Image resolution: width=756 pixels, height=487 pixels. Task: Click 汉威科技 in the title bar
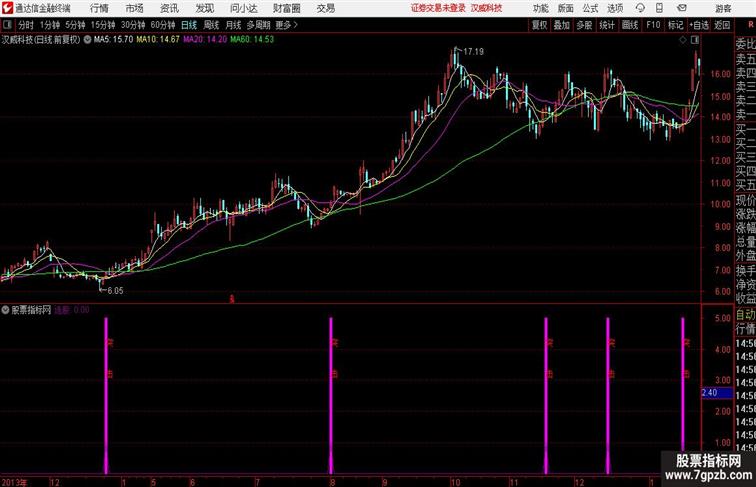pos(486,8)
